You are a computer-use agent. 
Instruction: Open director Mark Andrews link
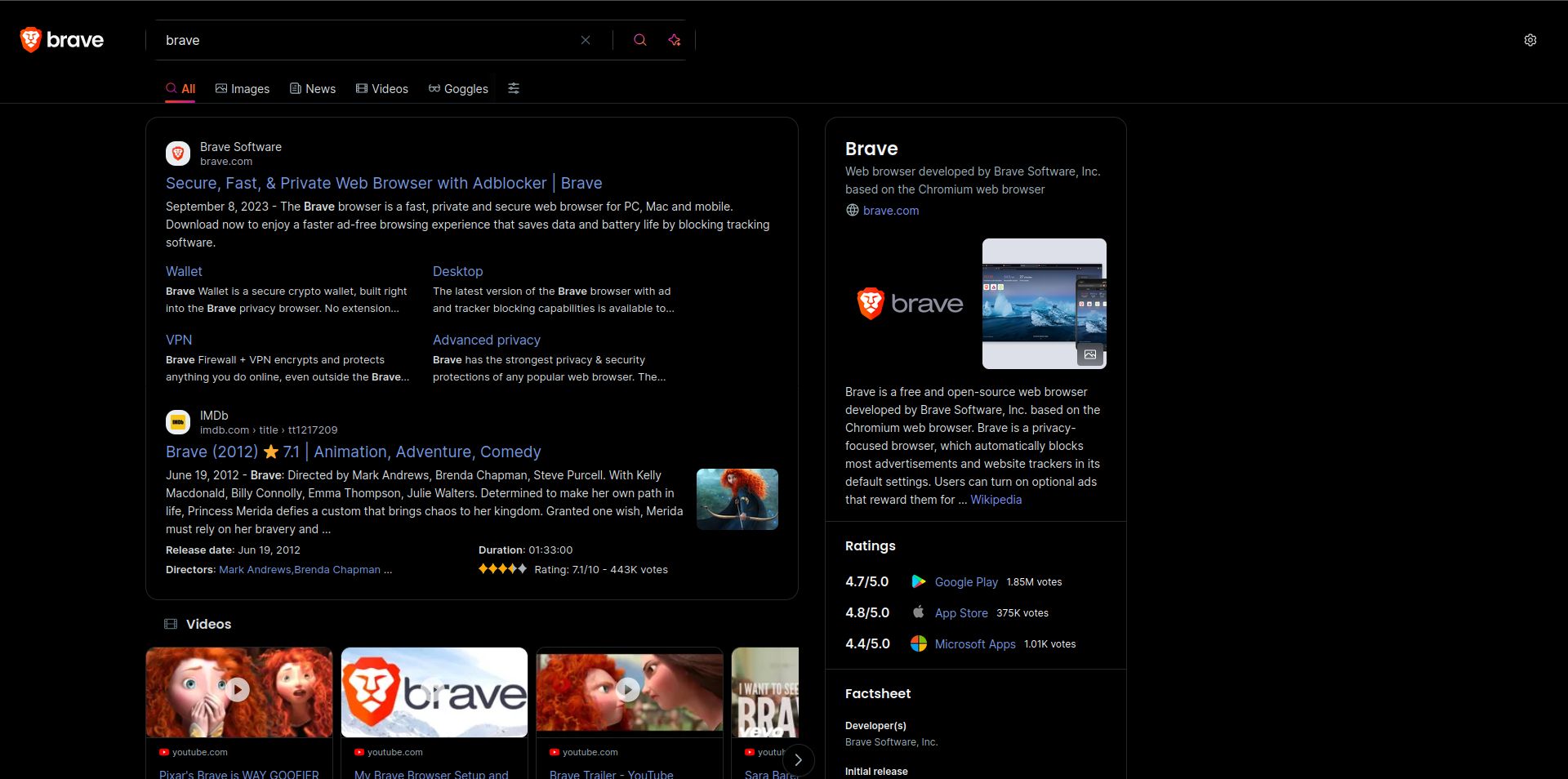tap(255, 569)
